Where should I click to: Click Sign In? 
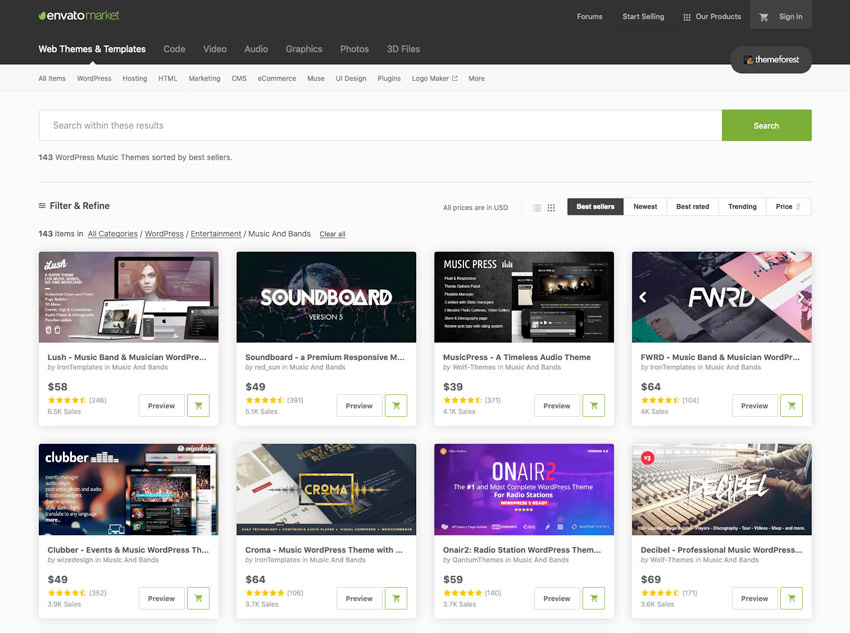(x=790, y=17)
